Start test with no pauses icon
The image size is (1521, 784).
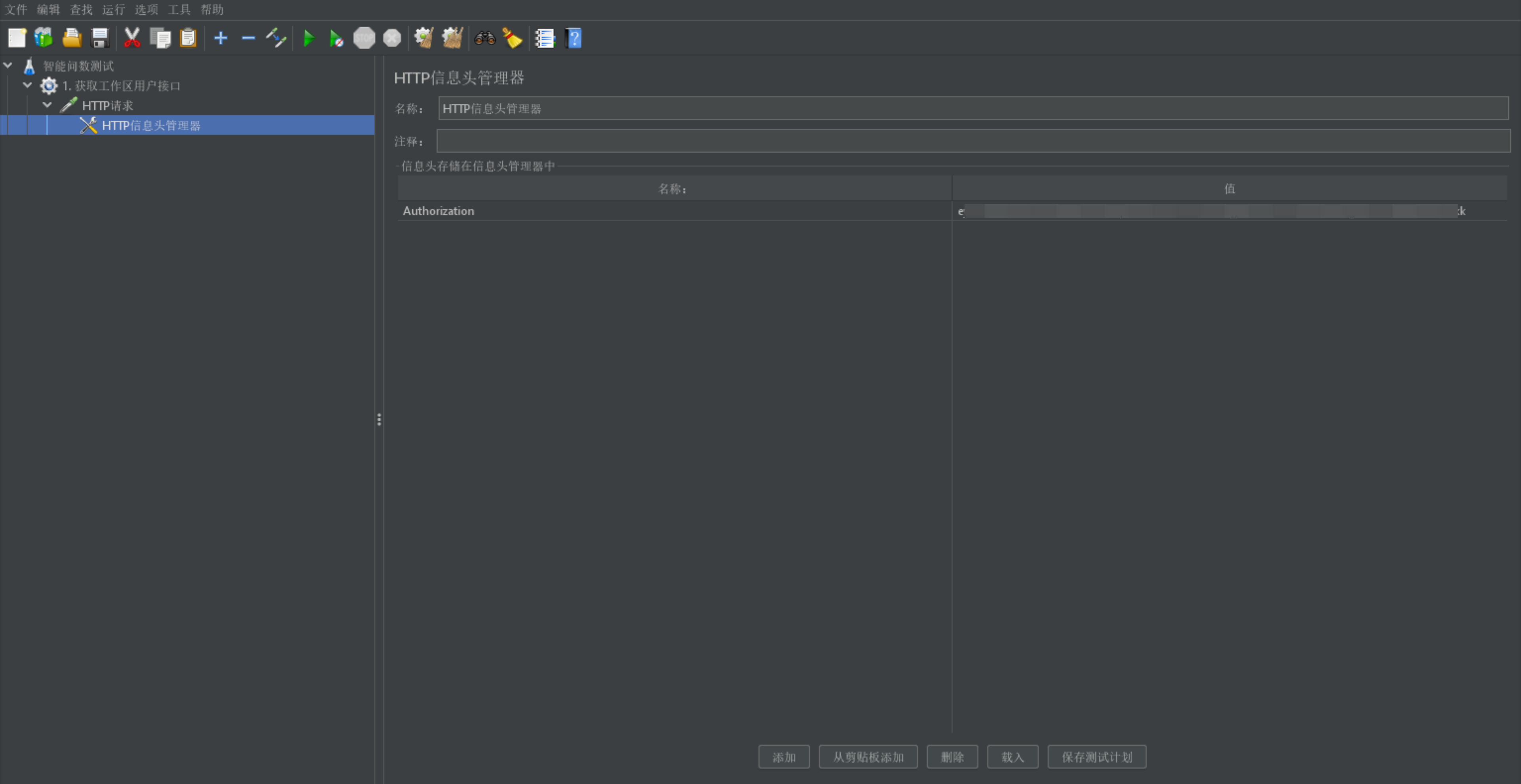[x=336, y=38]
